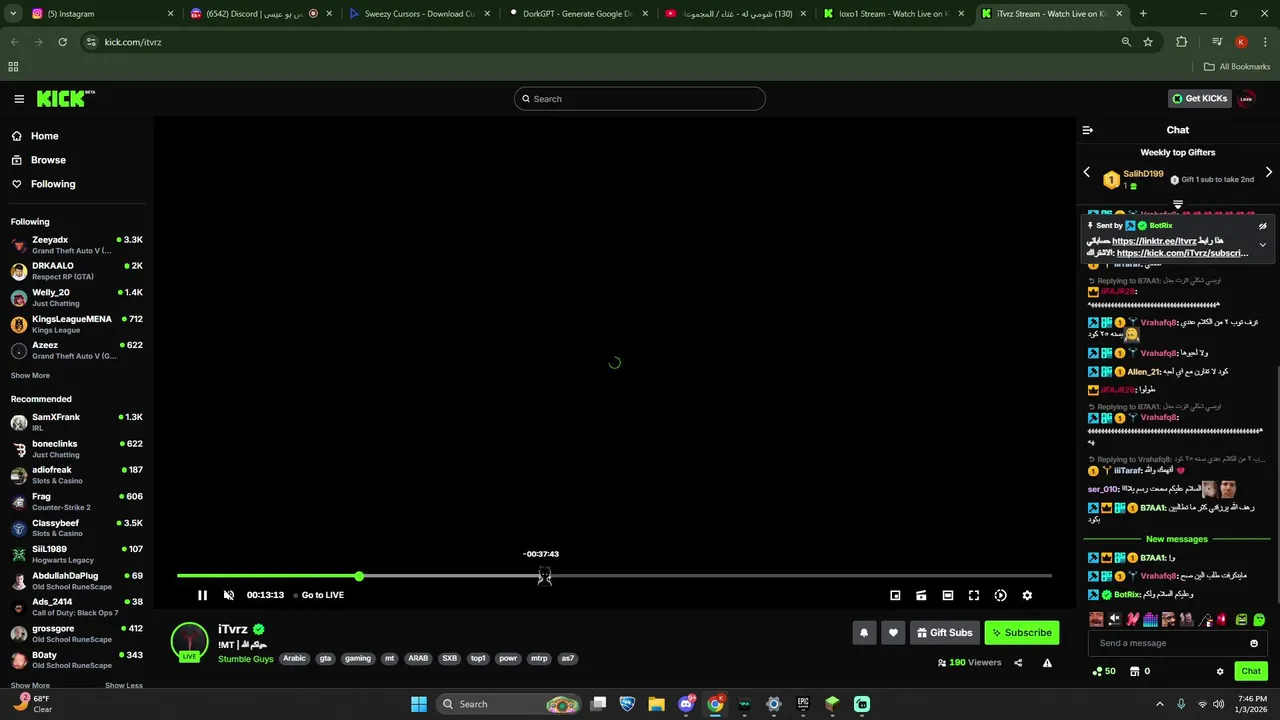
Task: Switch to Sweezy Cursors tab
Action: point(418,14)
